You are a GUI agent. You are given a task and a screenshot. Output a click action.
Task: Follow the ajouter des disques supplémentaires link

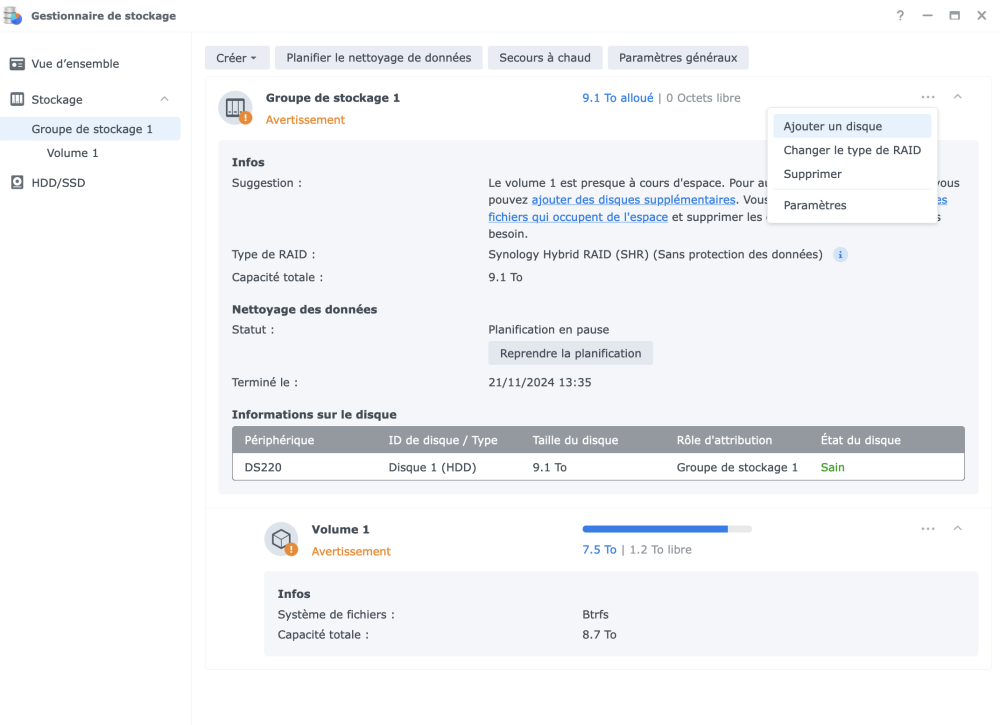(633, 200)
